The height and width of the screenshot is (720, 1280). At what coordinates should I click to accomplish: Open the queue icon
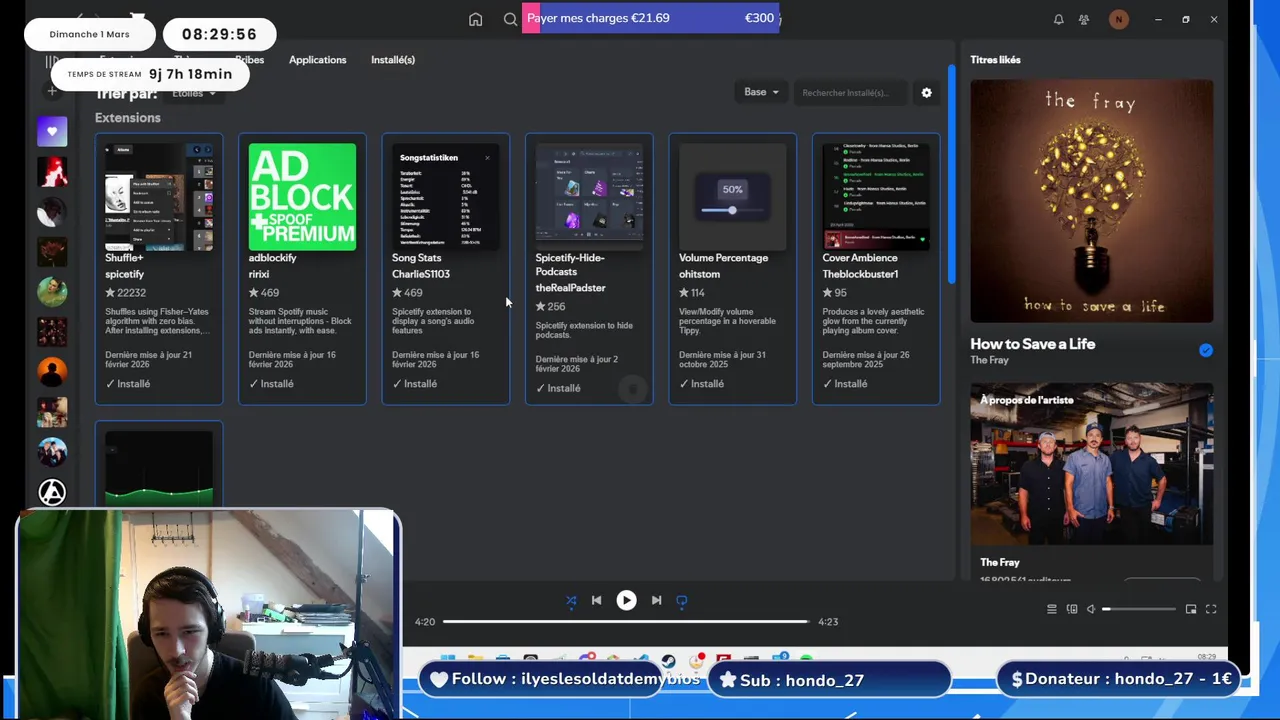[x=1051, y=609]
